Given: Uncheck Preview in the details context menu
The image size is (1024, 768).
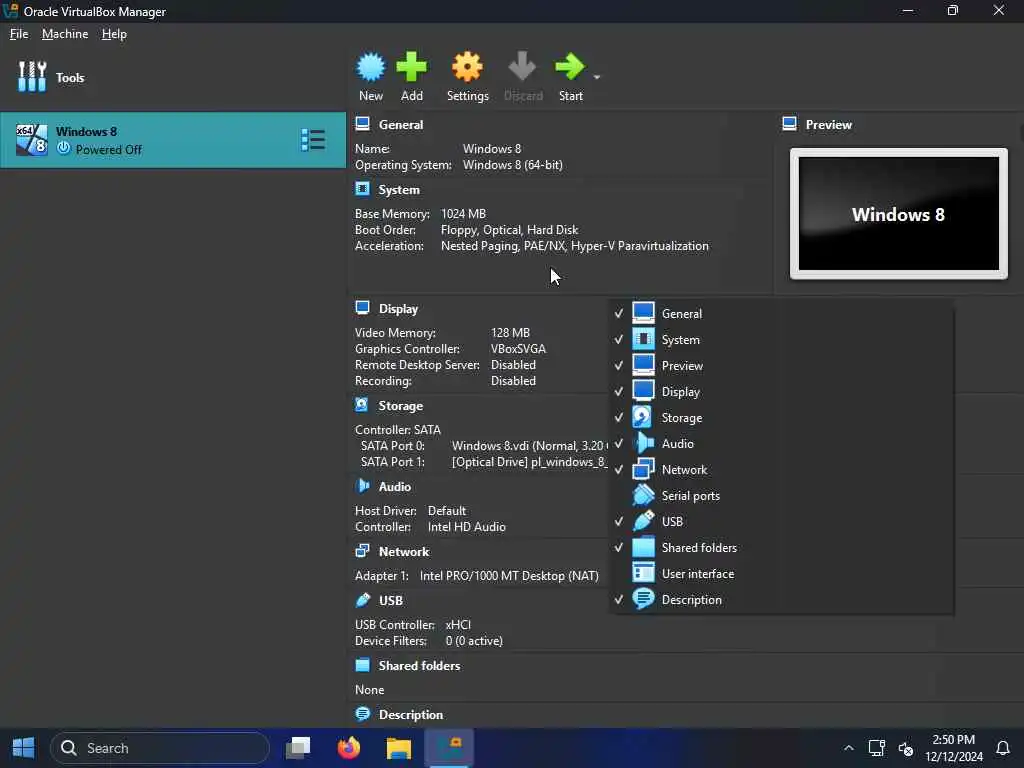Looking at the screenshot, I should pos(781,366).
